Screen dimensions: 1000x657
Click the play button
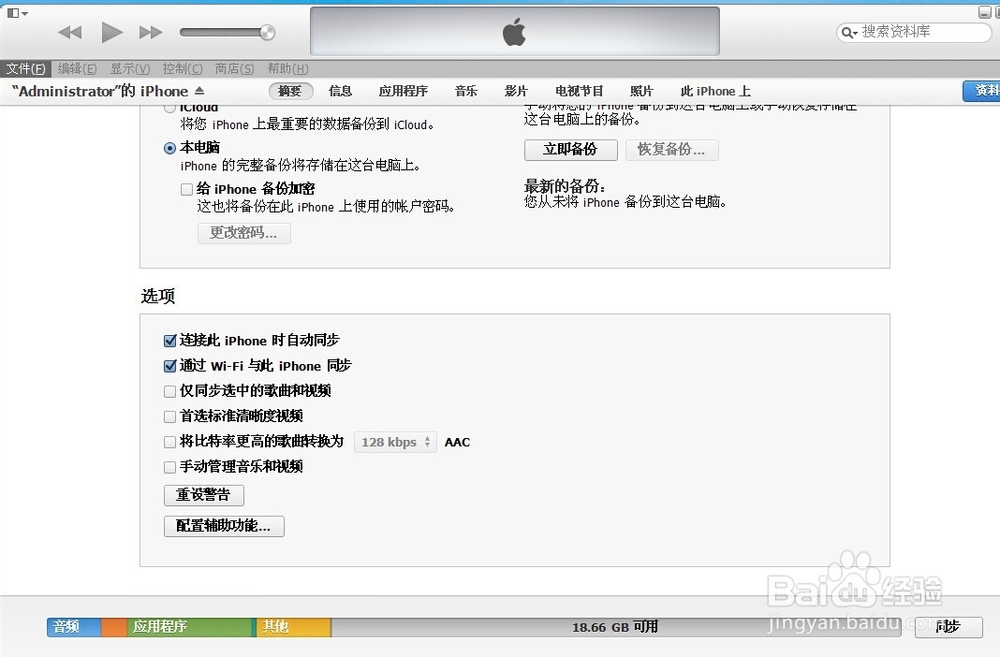112,32
